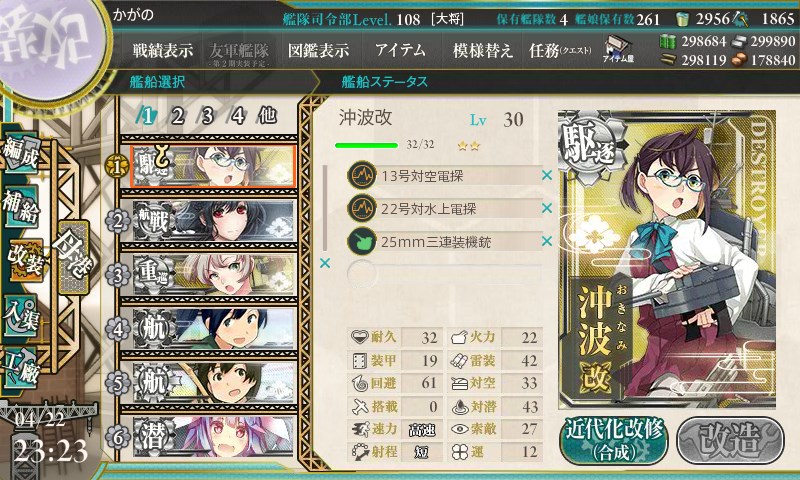This screenshot has height=480, width=800.
Task: Open the 他 (other ships) tab
Action: (x=267, y=116)
